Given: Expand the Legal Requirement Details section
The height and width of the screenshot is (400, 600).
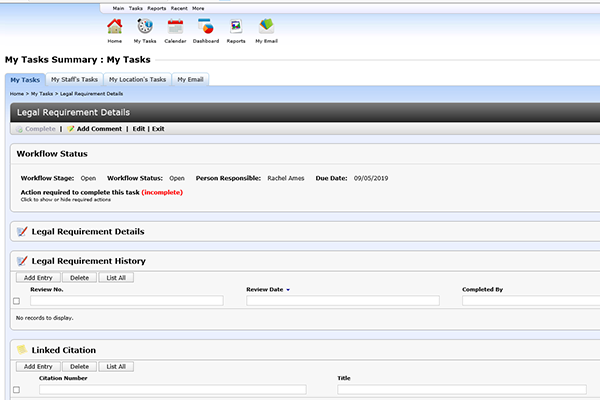Looking at the screenshot, I should pos(88,231).
